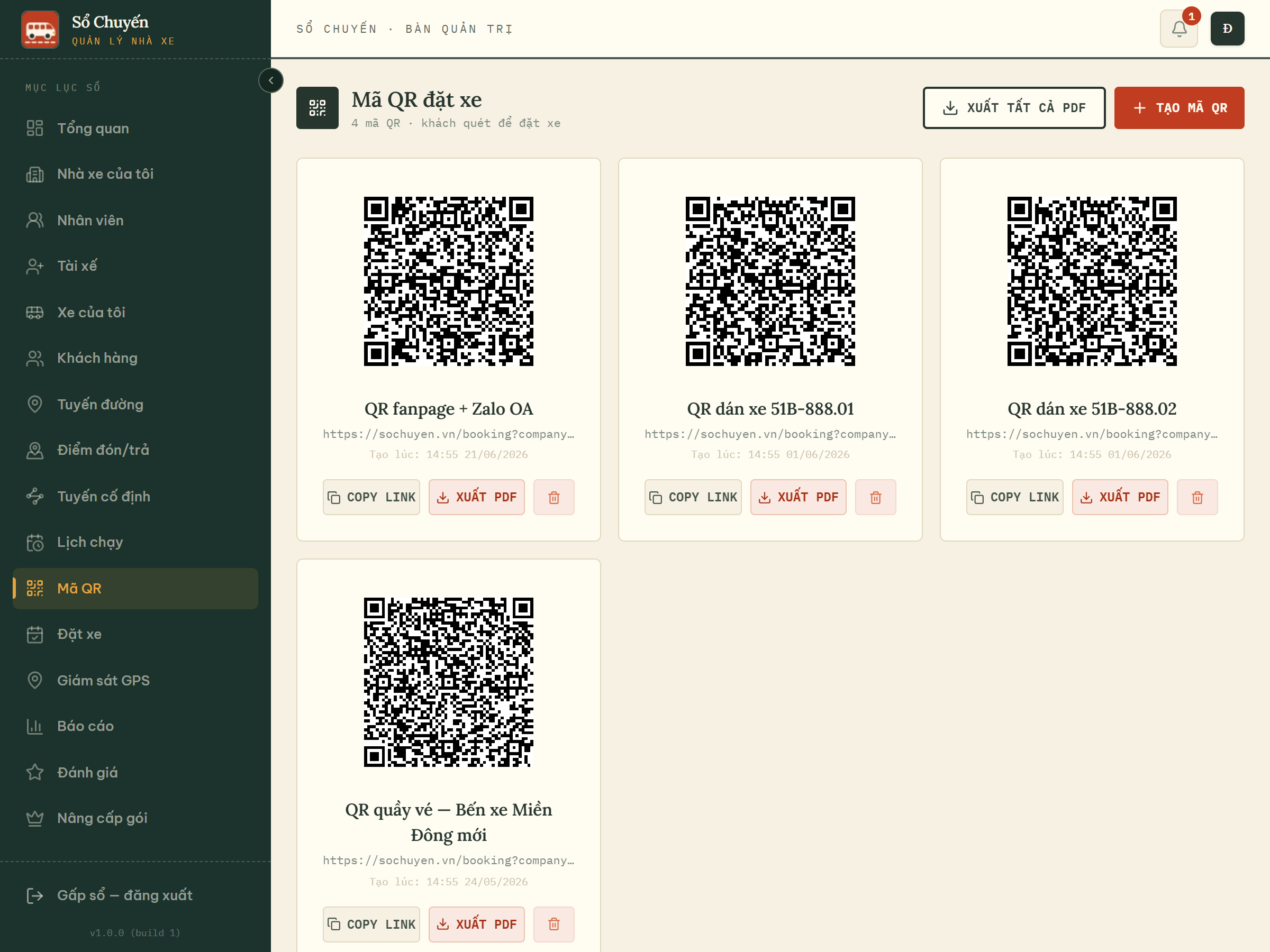The height and width of the screenshot is (952, 1270).
Task: Click the Giám sát GPS pin icon
Action: click(35, 680)
